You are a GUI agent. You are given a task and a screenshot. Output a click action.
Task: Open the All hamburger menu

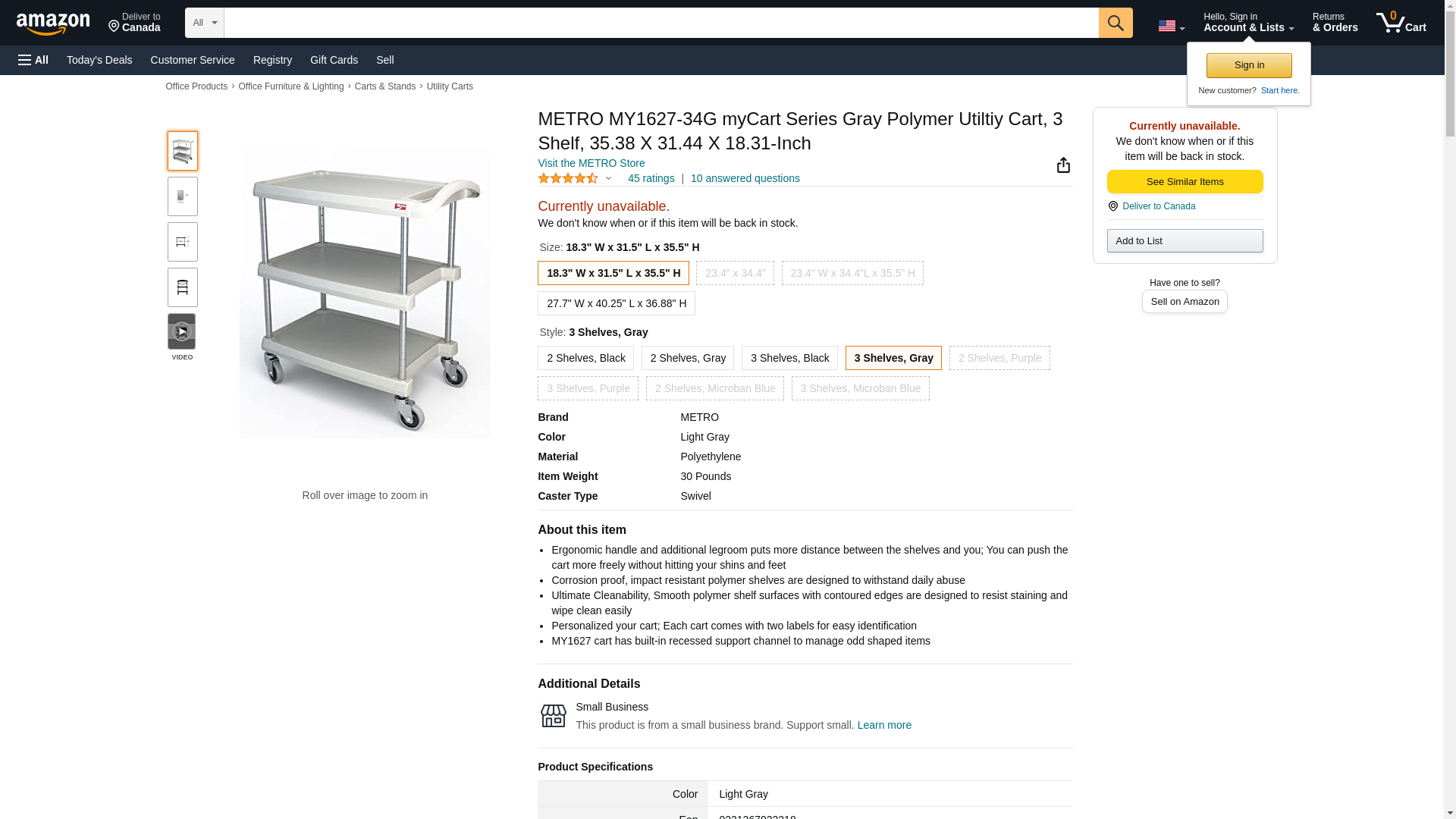point(33,60)
